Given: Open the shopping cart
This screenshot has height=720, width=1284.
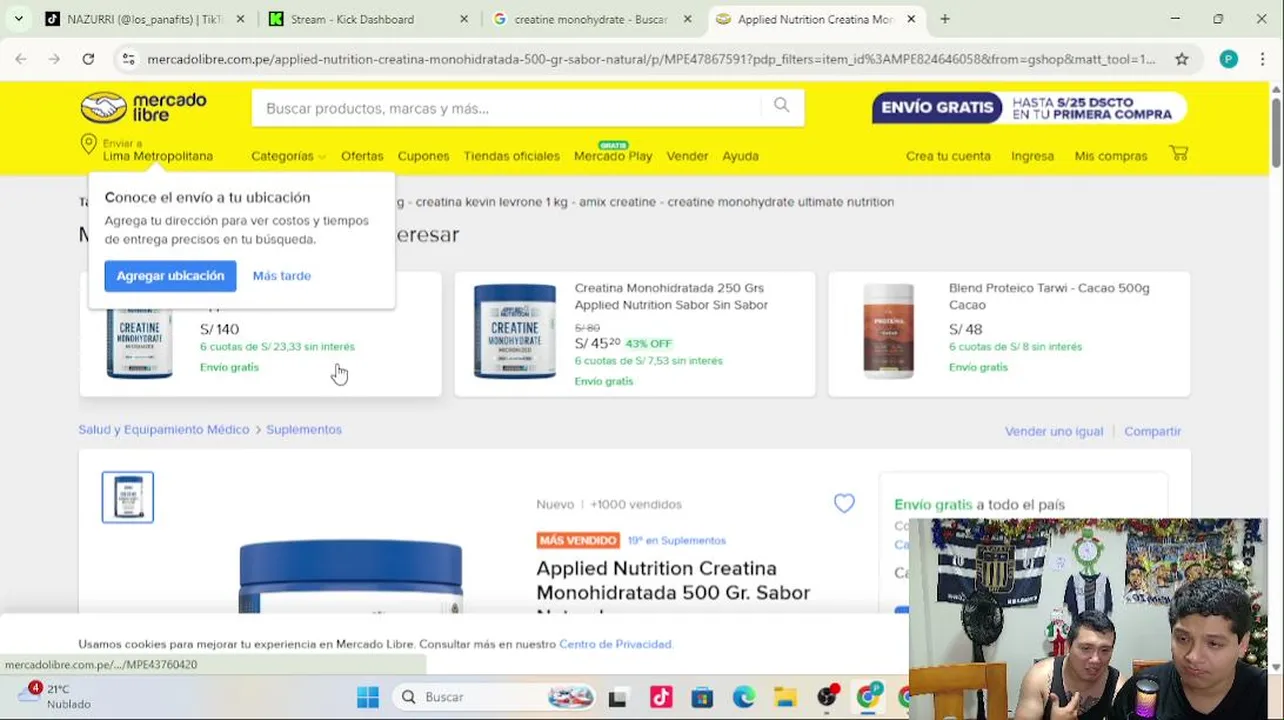Looking at the screenshot, I should [1179, 154].
